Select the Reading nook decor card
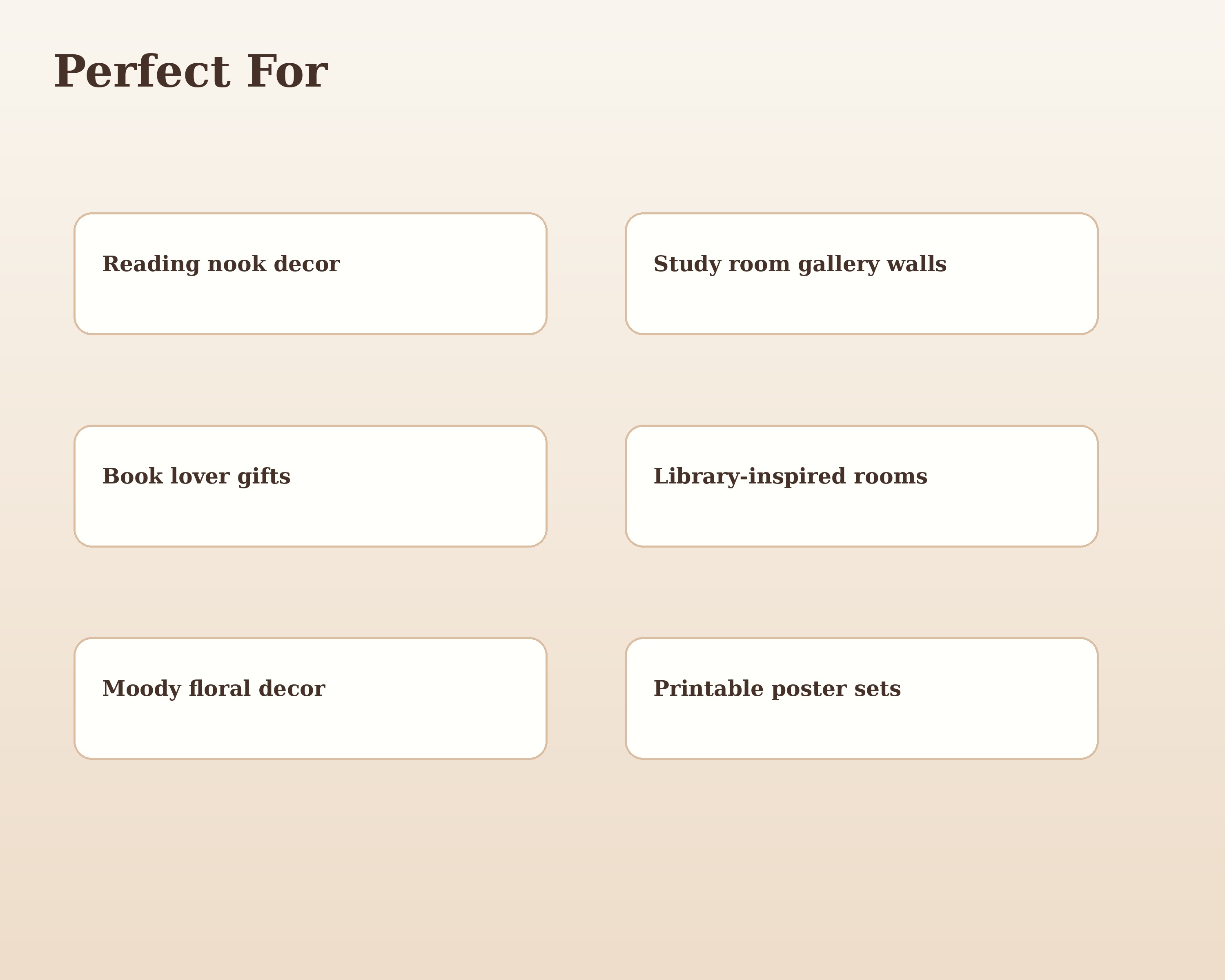This screenshot has height=980, width=1225. (x=310, y=274)
